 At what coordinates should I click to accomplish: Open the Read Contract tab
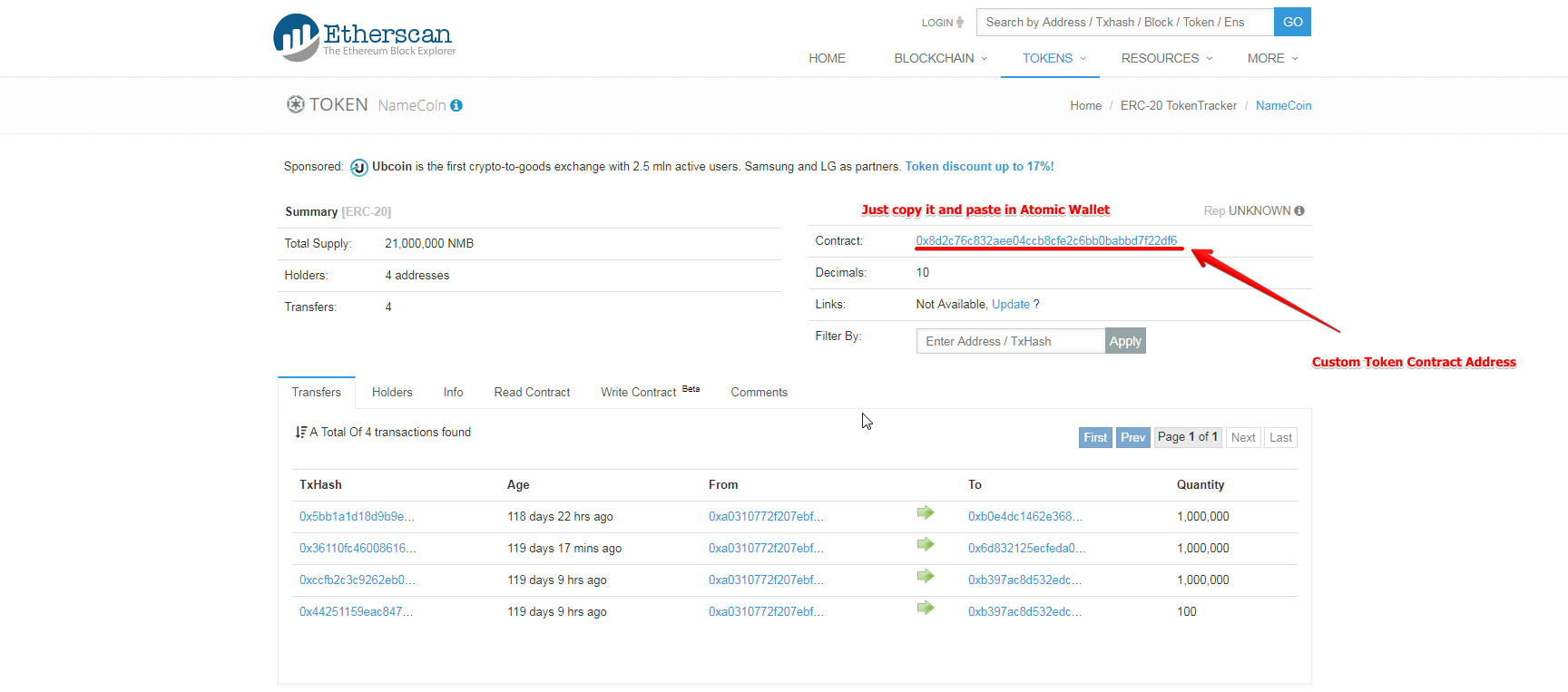(532, 392)
